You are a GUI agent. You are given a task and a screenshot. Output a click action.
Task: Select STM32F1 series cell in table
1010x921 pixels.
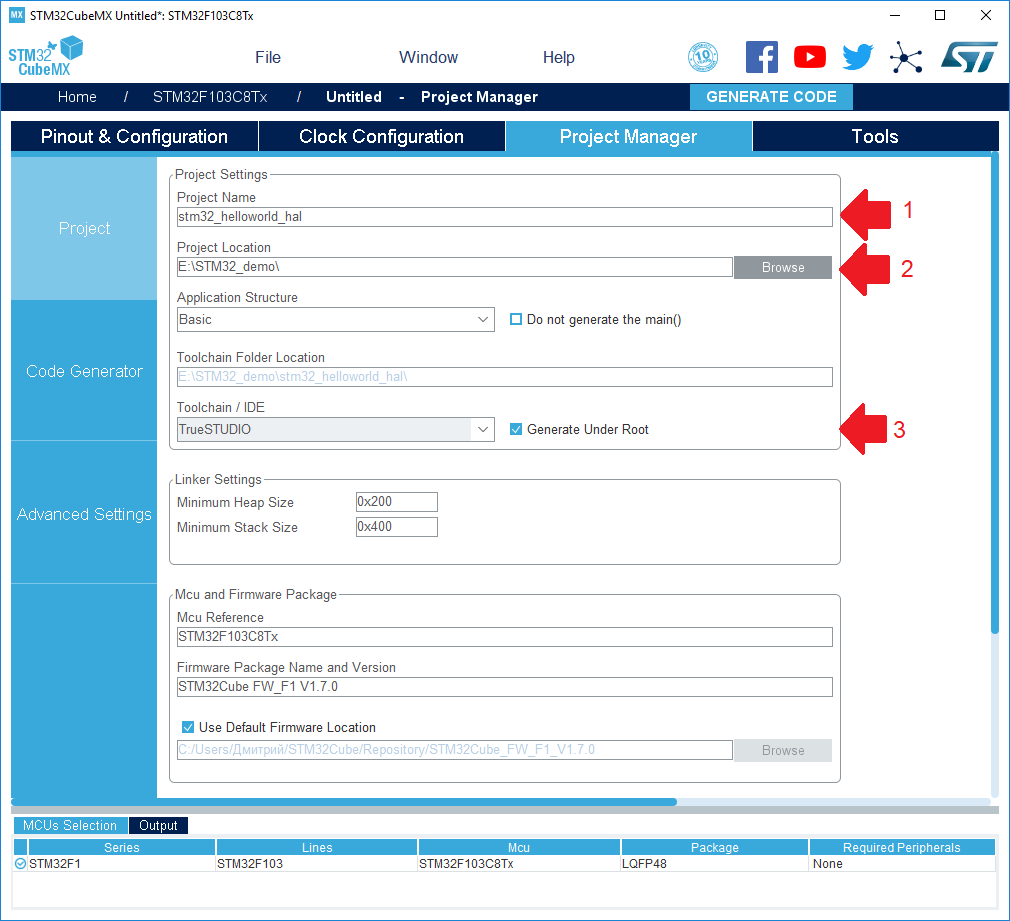(122, 864)
